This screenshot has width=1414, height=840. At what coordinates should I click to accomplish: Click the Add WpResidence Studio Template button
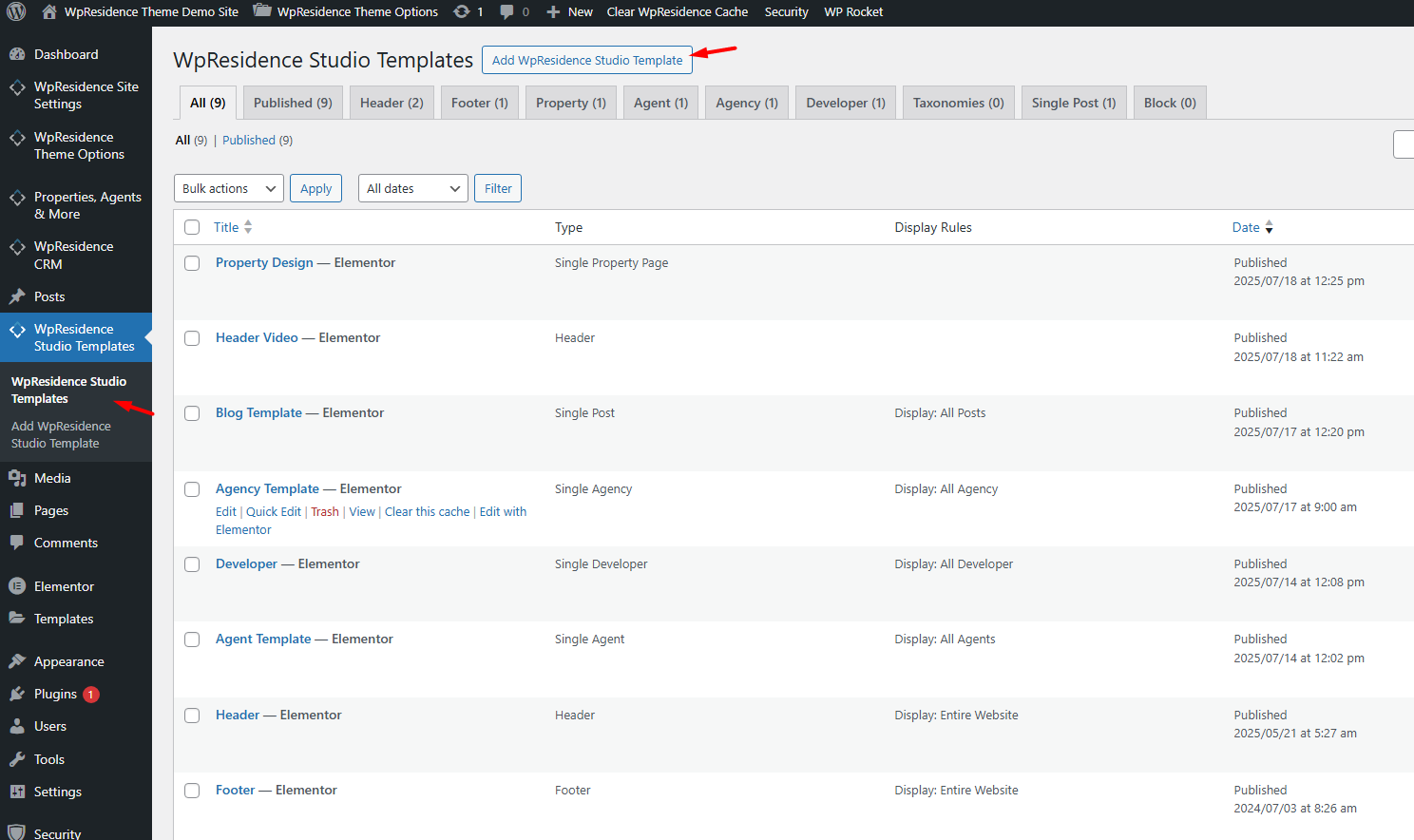(x=587, y=60)
